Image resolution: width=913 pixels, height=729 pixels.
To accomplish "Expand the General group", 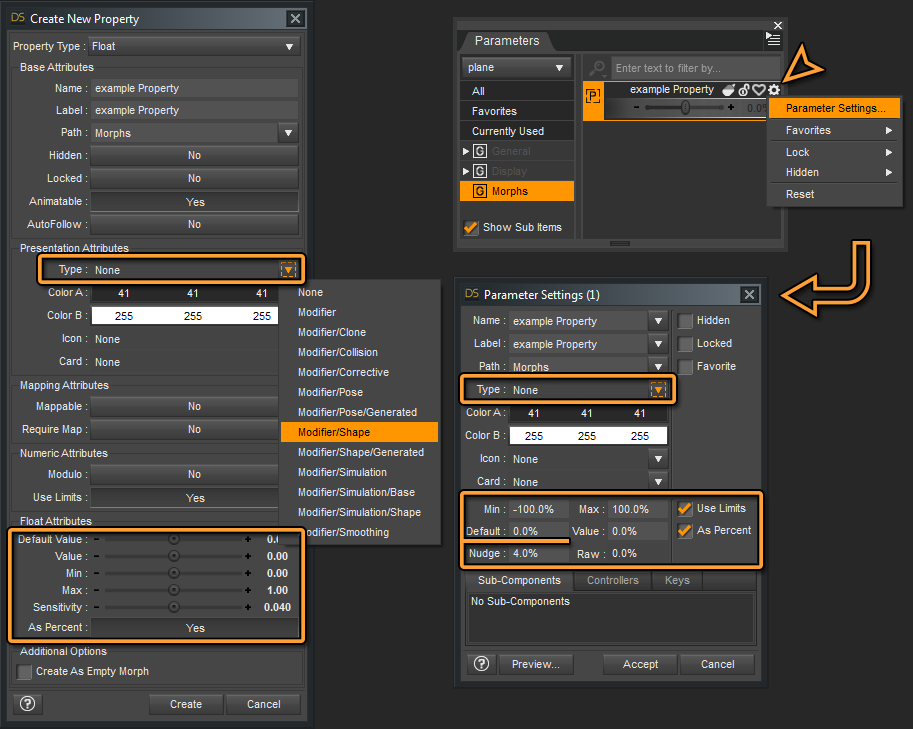I will click(466, 151).
